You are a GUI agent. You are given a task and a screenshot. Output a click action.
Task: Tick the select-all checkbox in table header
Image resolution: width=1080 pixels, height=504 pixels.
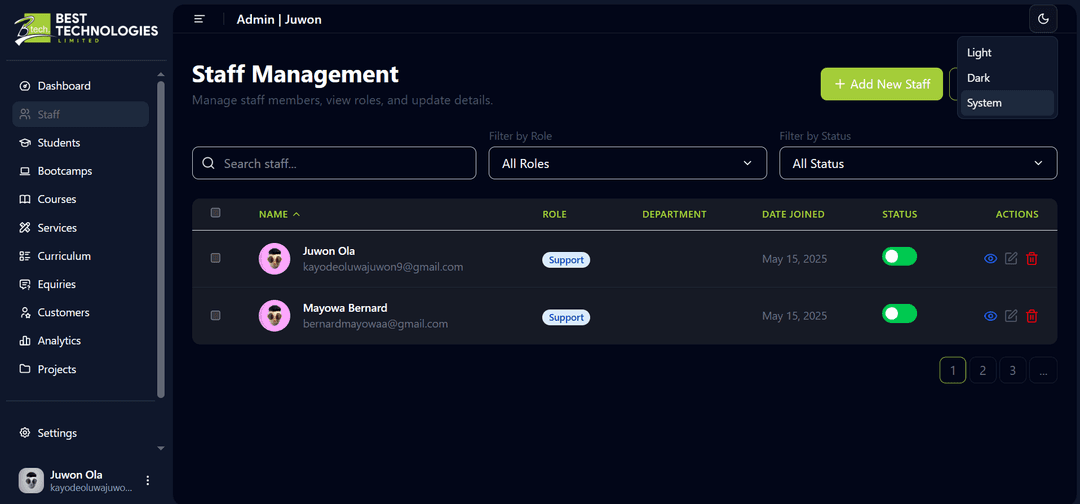216,213
